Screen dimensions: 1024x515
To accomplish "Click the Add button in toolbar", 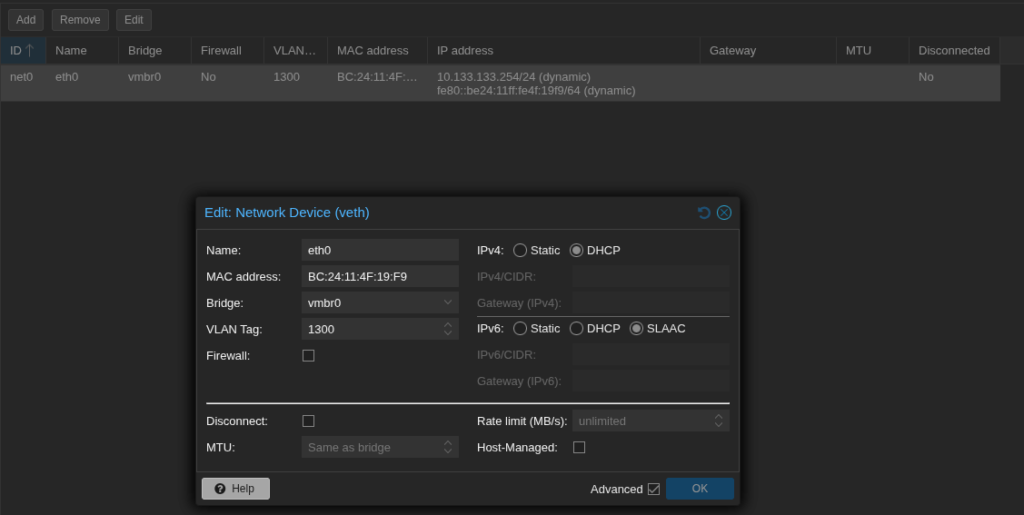I will (x=26, y=20).
